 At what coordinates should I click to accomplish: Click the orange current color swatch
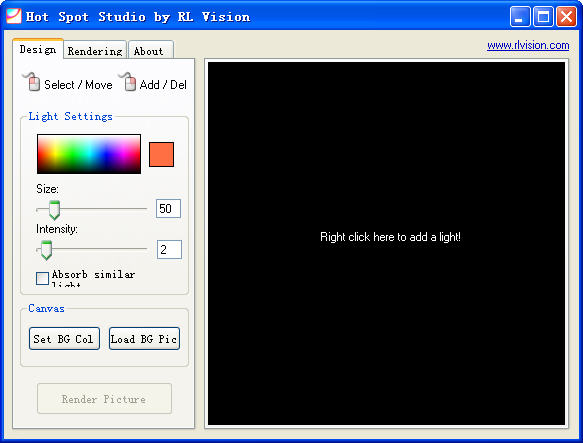[161, 154]
